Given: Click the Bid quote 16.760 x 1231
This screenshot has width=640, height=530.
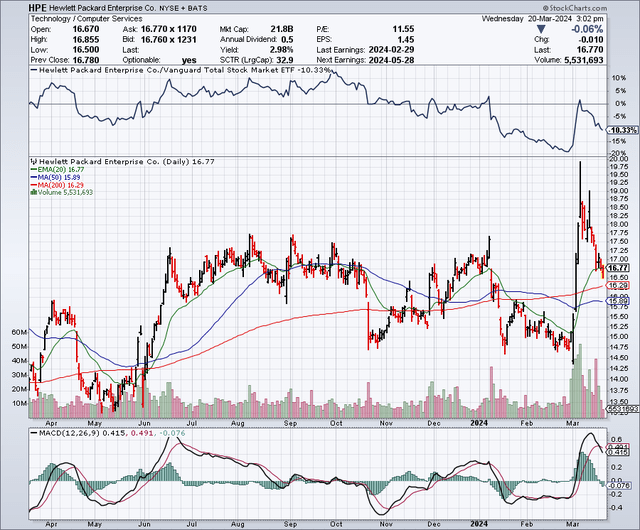Looking at the screenshot, I should click(169, 39).
